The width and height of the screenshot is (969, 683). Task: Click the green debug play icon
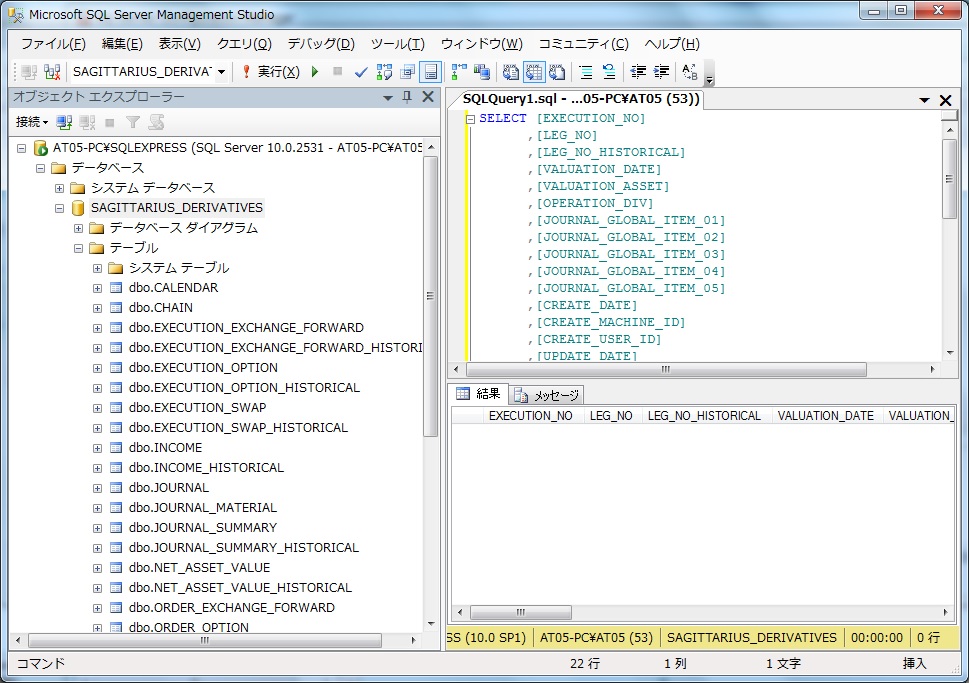coord(315,72)
